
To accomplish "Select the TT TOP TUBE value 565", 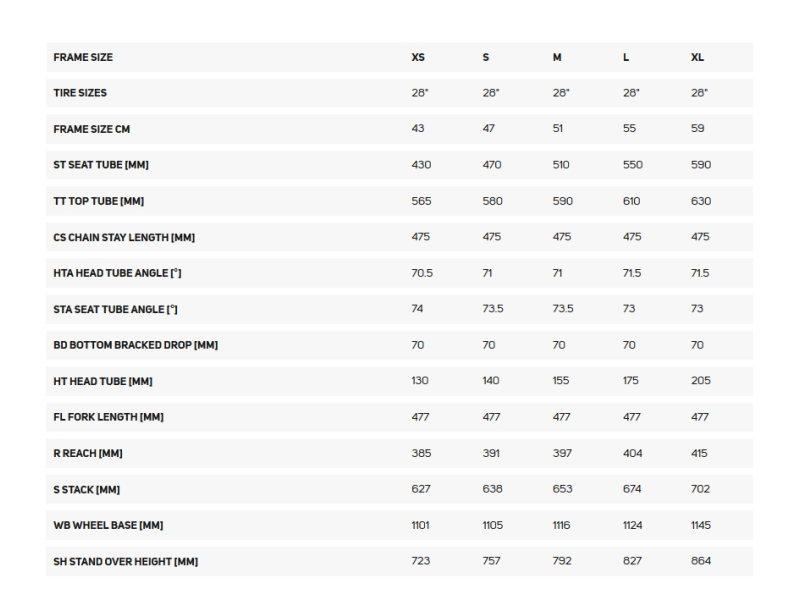I will [x=421, y=201].
